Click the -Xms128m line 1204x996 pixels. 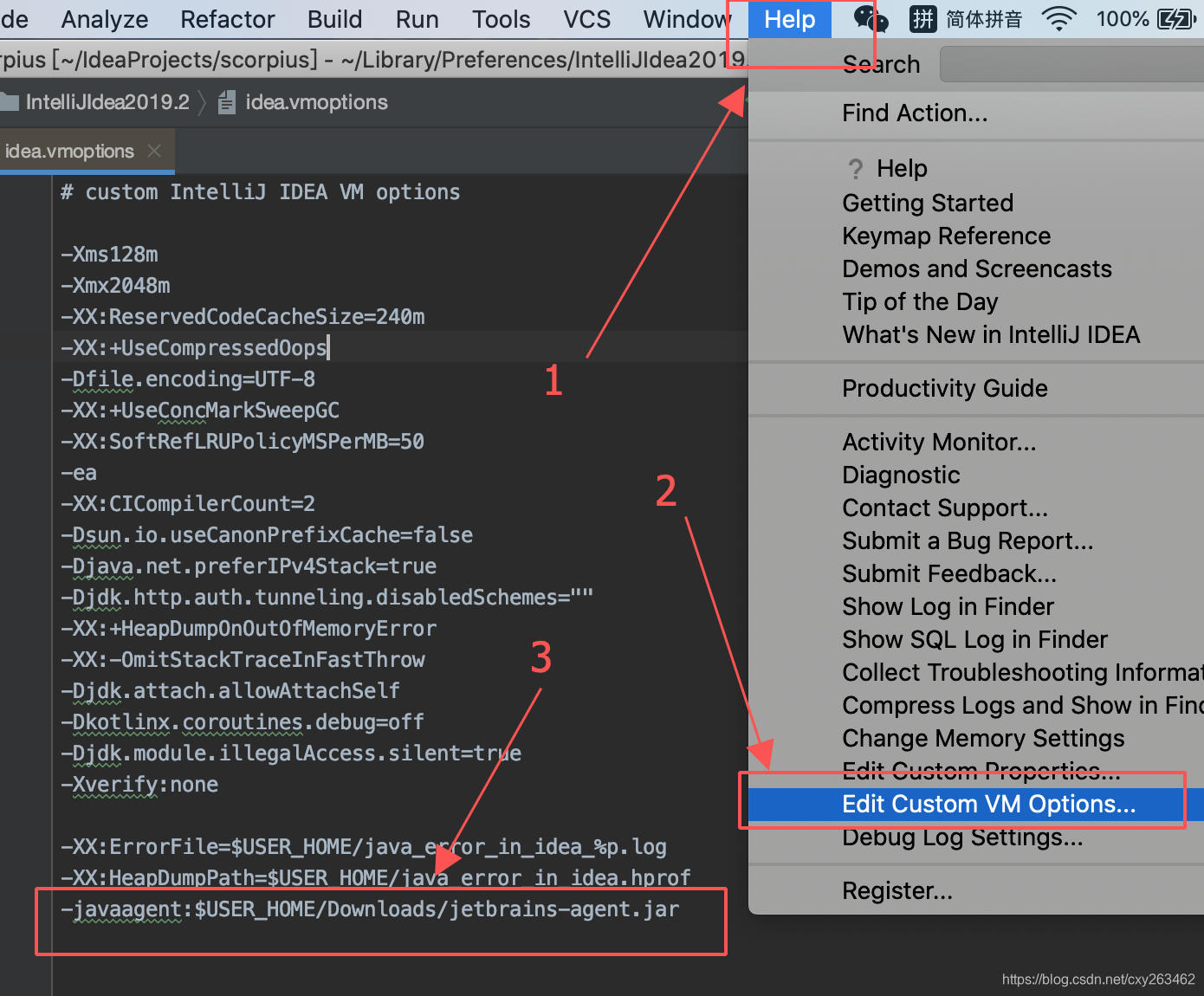pos(109,255)
